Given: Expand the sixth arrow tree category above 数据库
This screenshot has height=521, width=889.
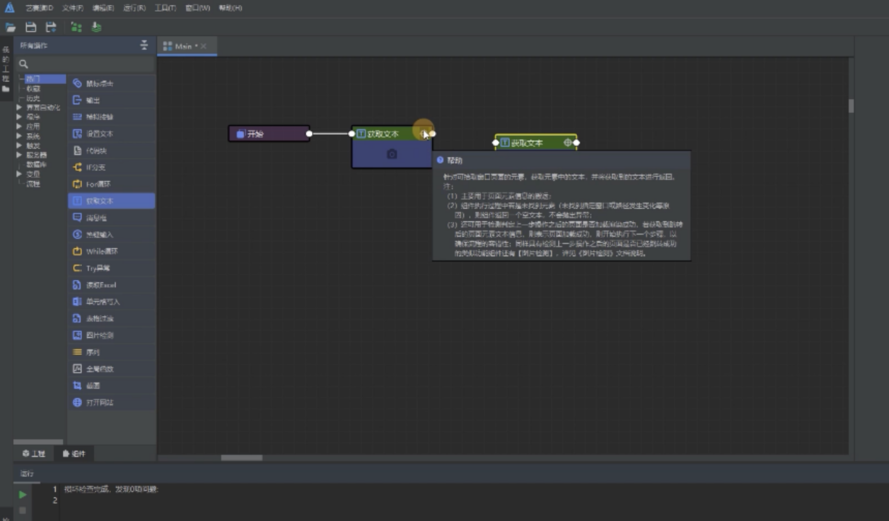Looking at the screenshot, I should coord(19,155).
